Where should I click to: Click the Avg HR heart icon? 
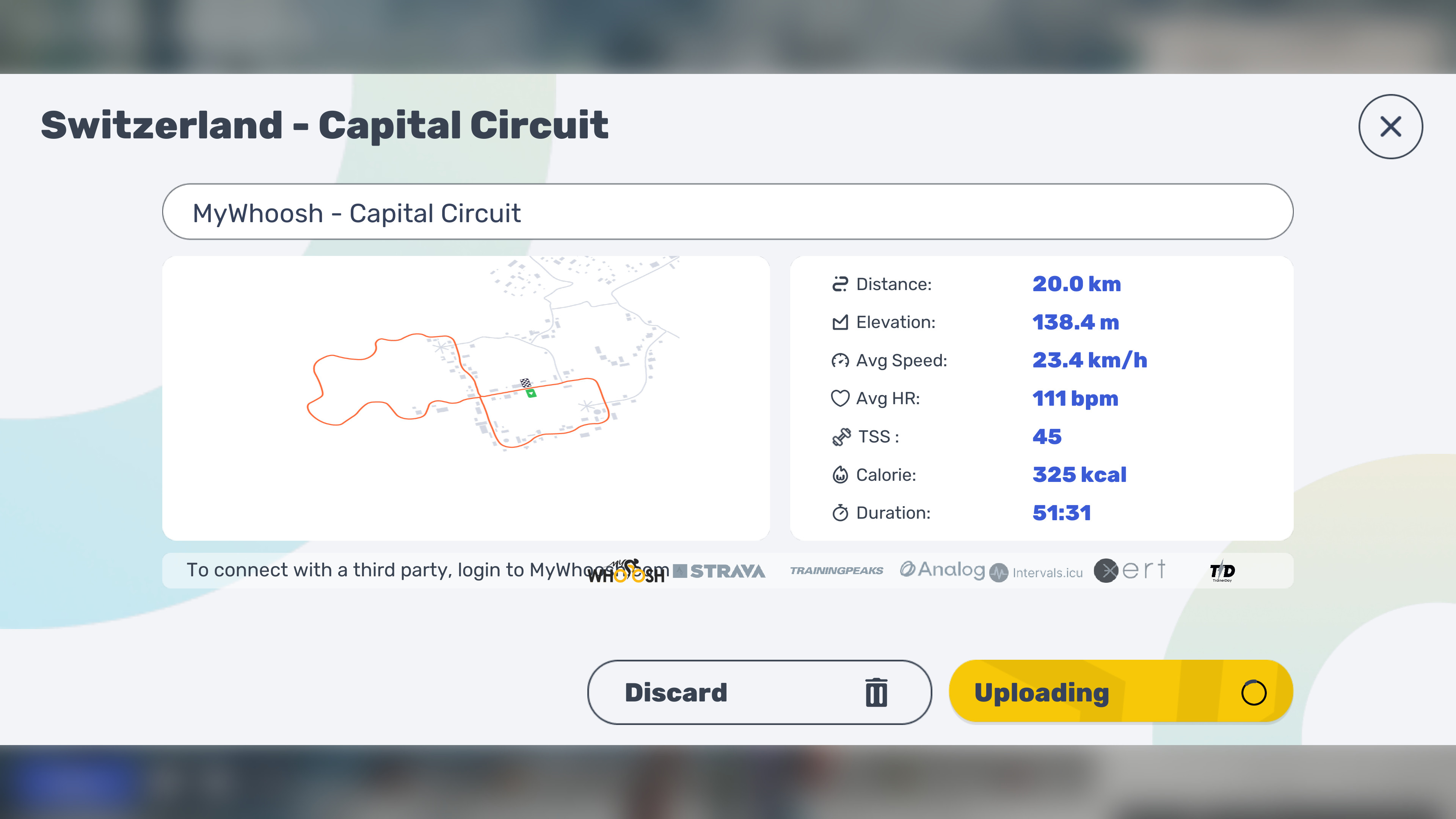tap(840, 399)
